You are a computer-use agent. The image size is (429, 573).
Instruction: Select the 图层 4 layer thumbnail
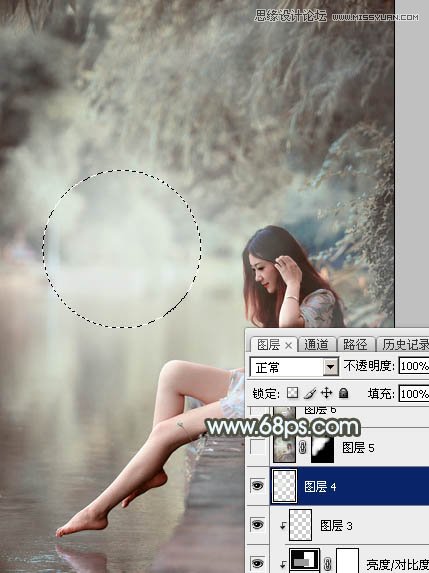coord(285,486)
